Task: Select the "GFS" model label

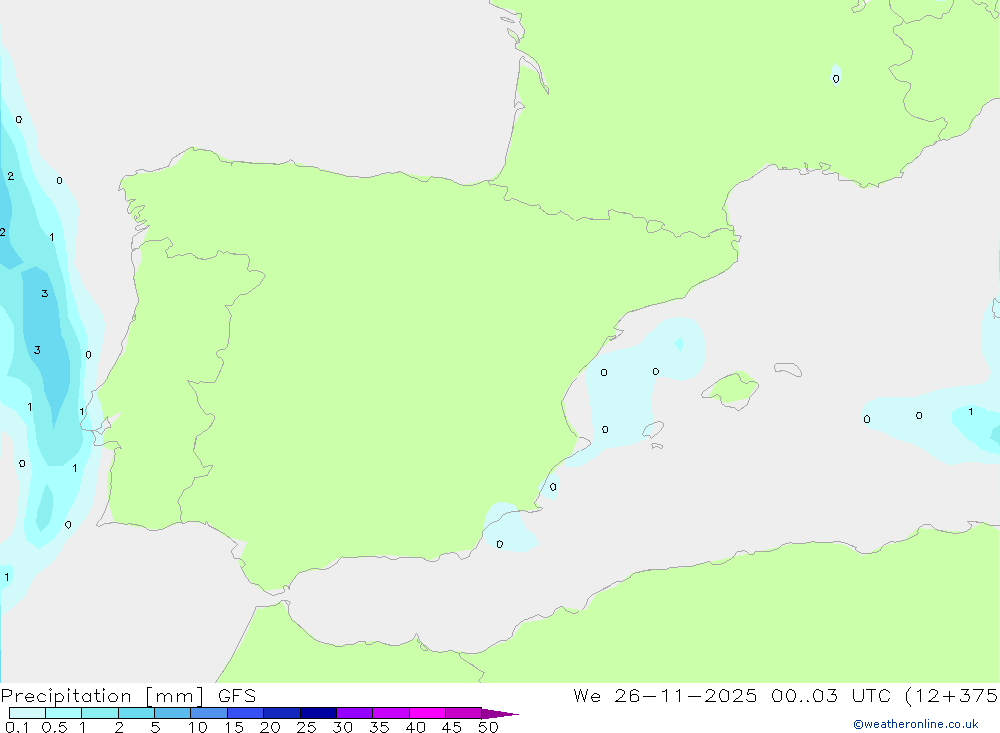Action: pos(237,695)
